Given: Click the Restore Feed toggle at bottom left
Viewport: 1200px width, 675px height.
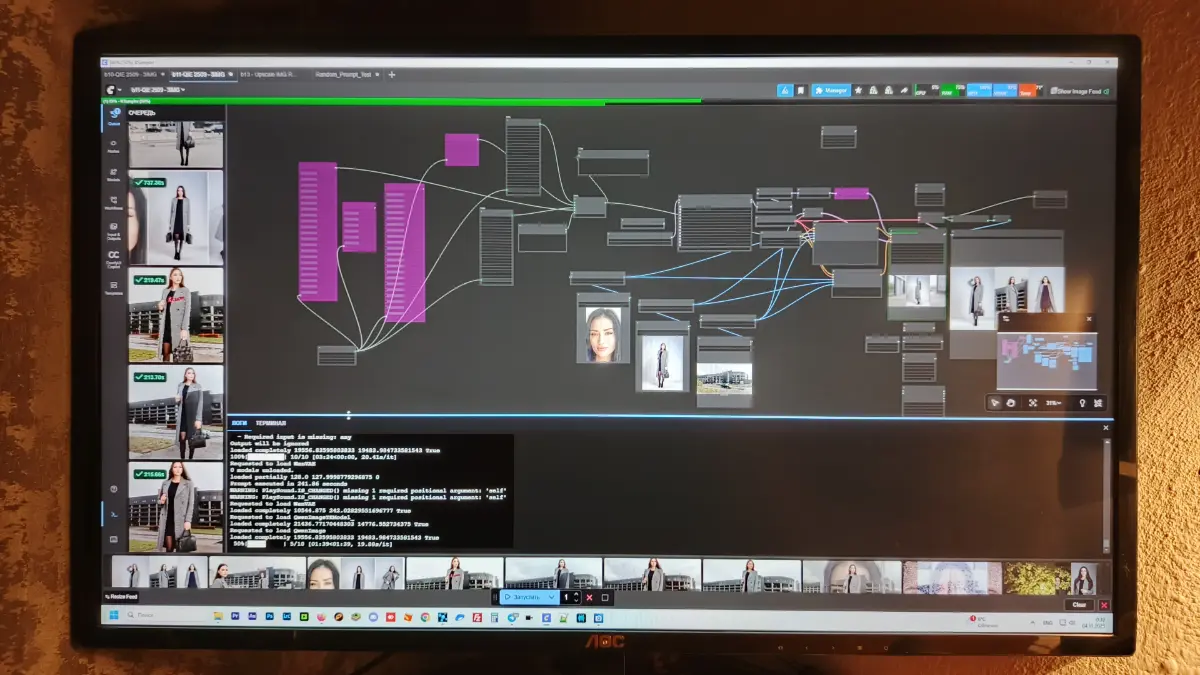Looking at the screenshot, I should 120,597.
